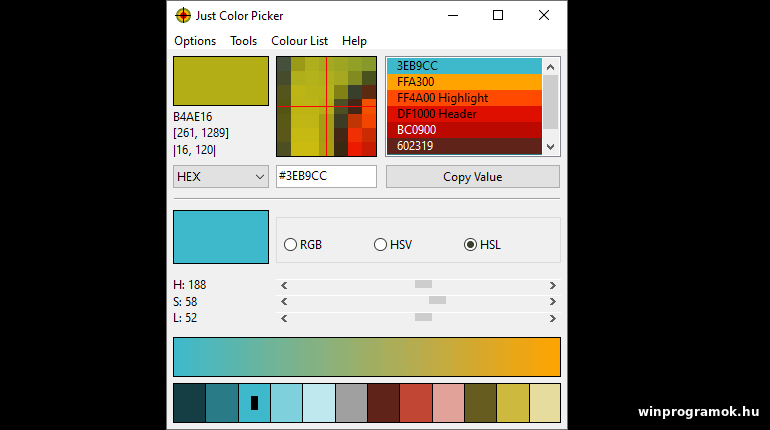
Task: Open the Help menu
Action: 355,41
